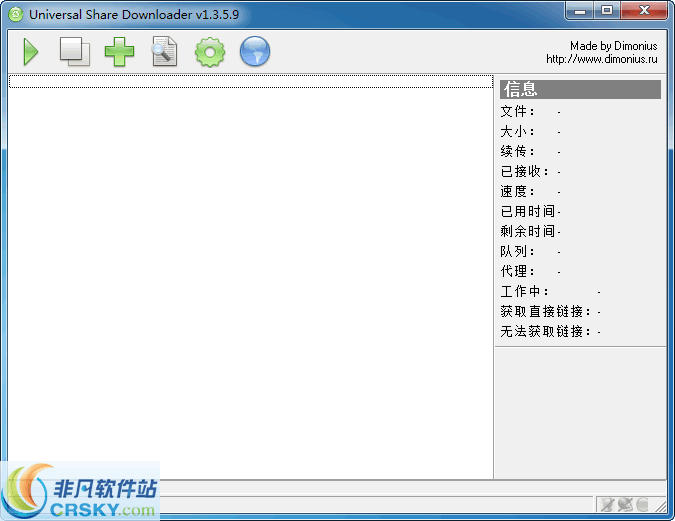Click the gray round indicator in status bar
The image size is (675, 521).
click(642, 504)
